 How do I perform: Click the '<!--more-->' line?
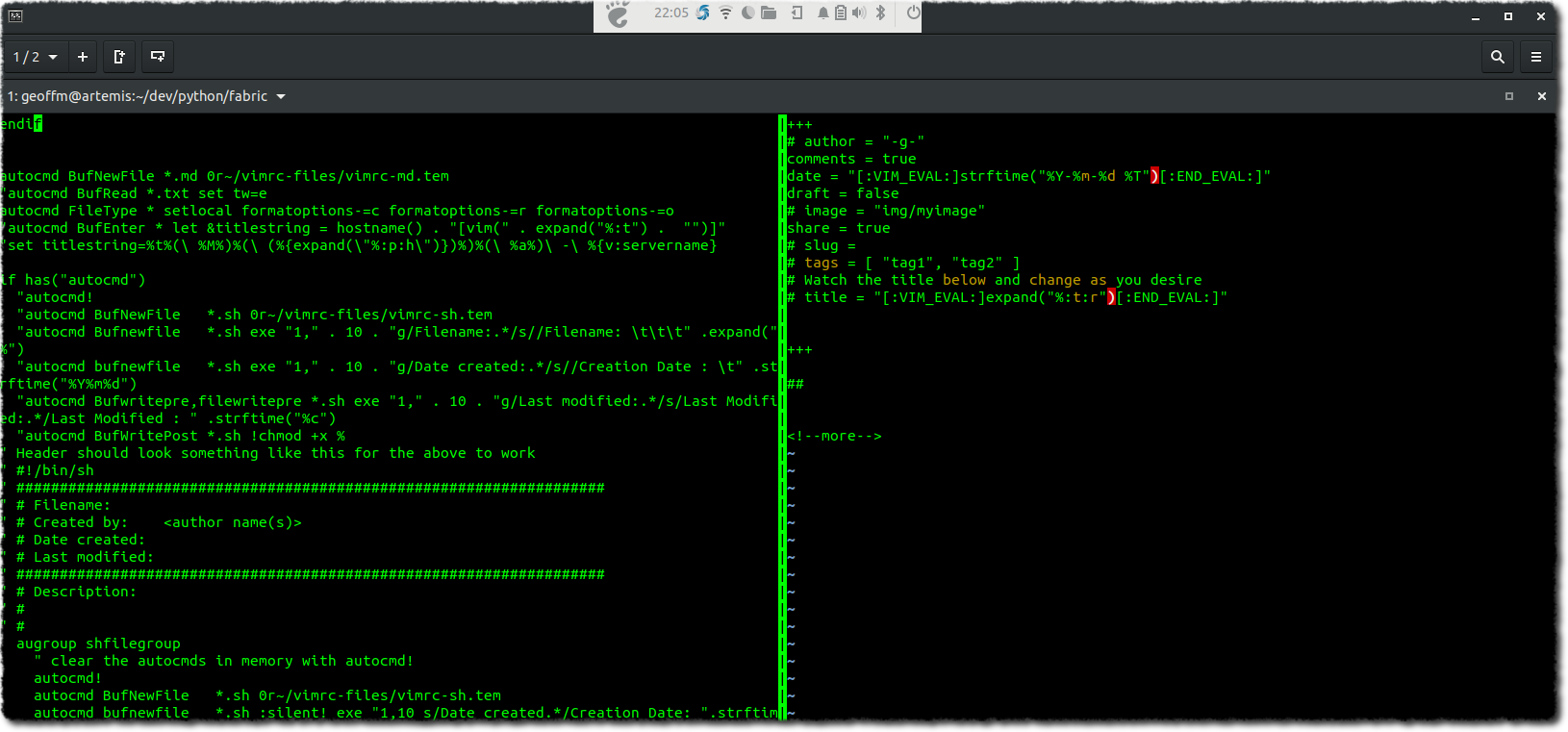(834, 436)
